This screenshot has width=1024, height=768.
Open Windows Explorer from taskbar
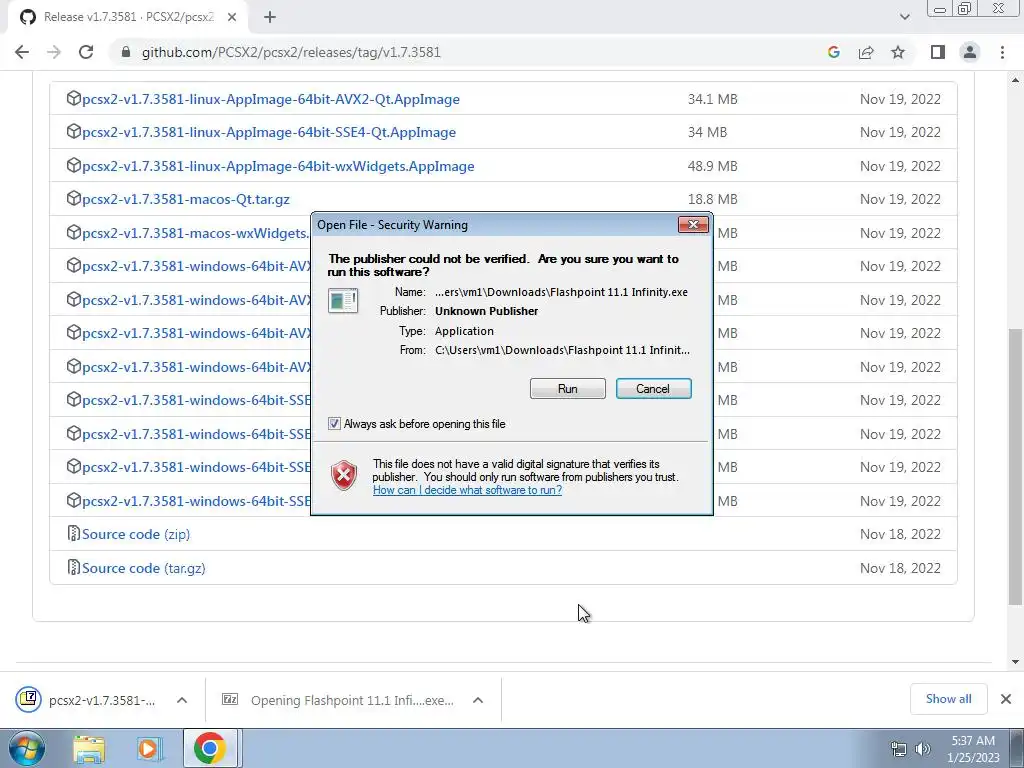[x=89, y=748]
